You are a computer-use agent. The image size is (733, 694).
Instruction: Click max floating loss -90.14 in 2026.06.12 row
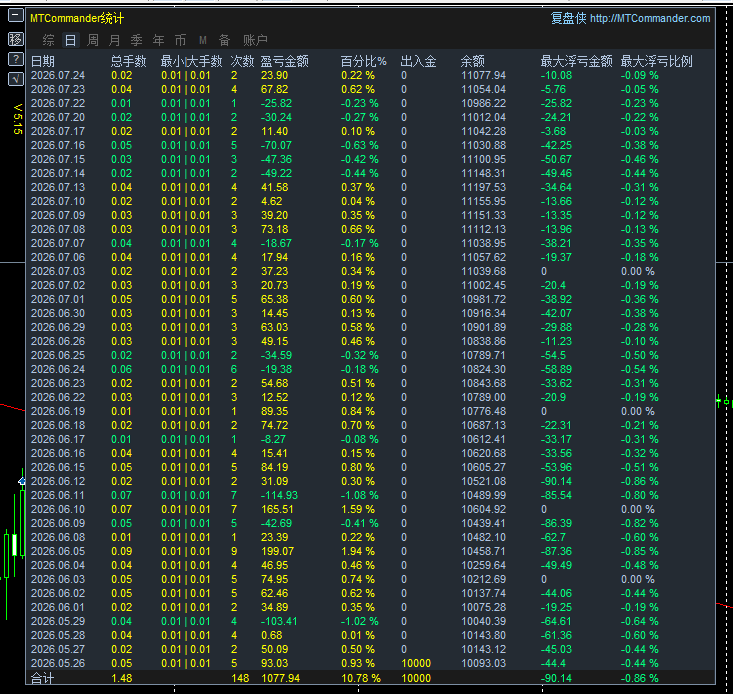click(x=556, y=481)
